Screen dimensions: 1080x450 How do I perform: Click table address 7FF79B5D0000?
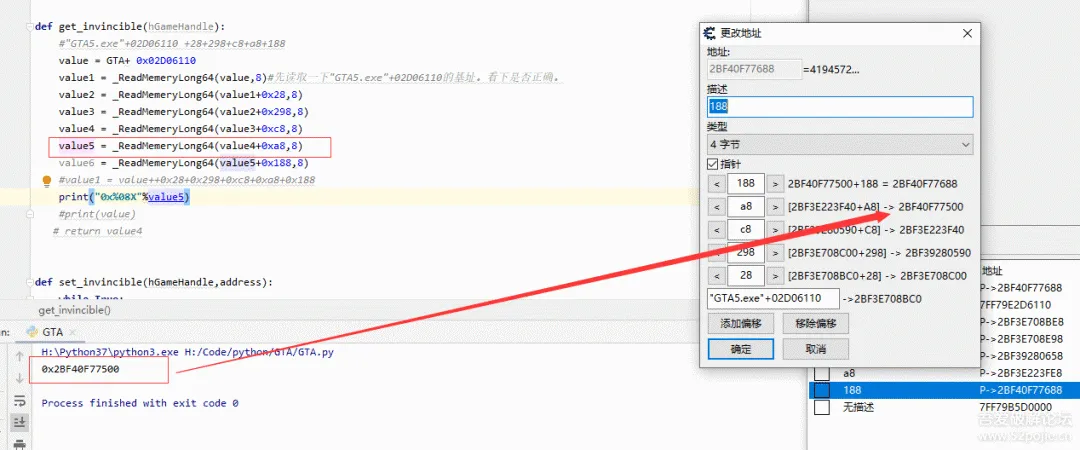pos(1015,407)
